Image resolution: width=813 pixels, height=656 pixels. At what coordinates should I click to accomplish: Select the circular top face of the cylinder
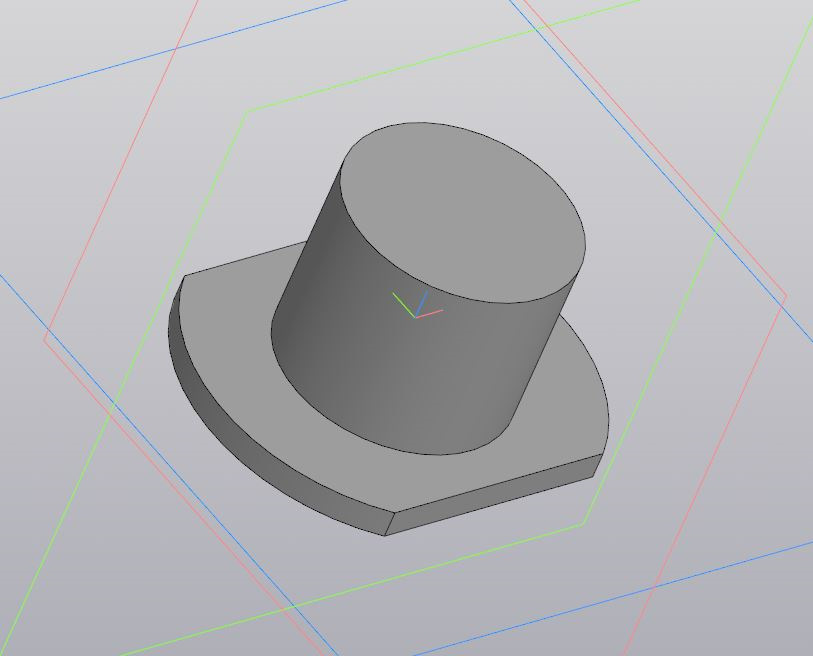pyautogui.click(x=463, y=213)
